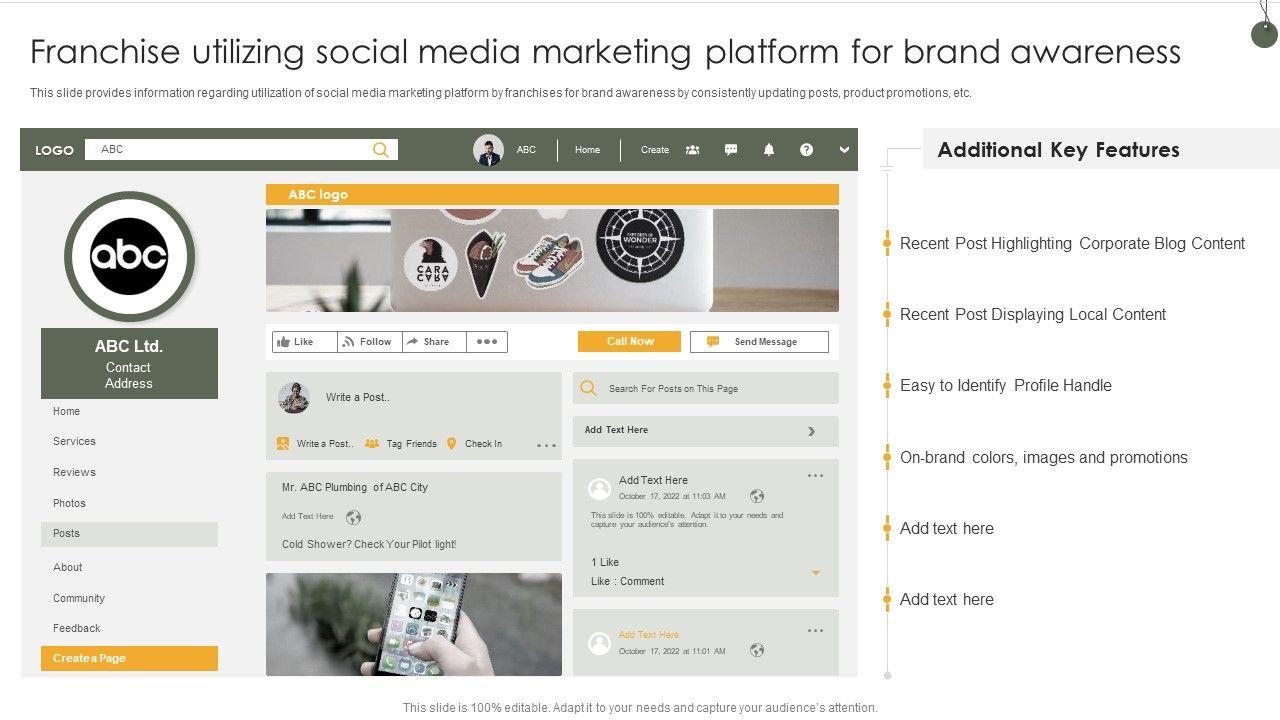The height and width of the screenshot is (720, 1280).
Task: Click the Like button with thumbs-up
Action: tap(304, 342)
